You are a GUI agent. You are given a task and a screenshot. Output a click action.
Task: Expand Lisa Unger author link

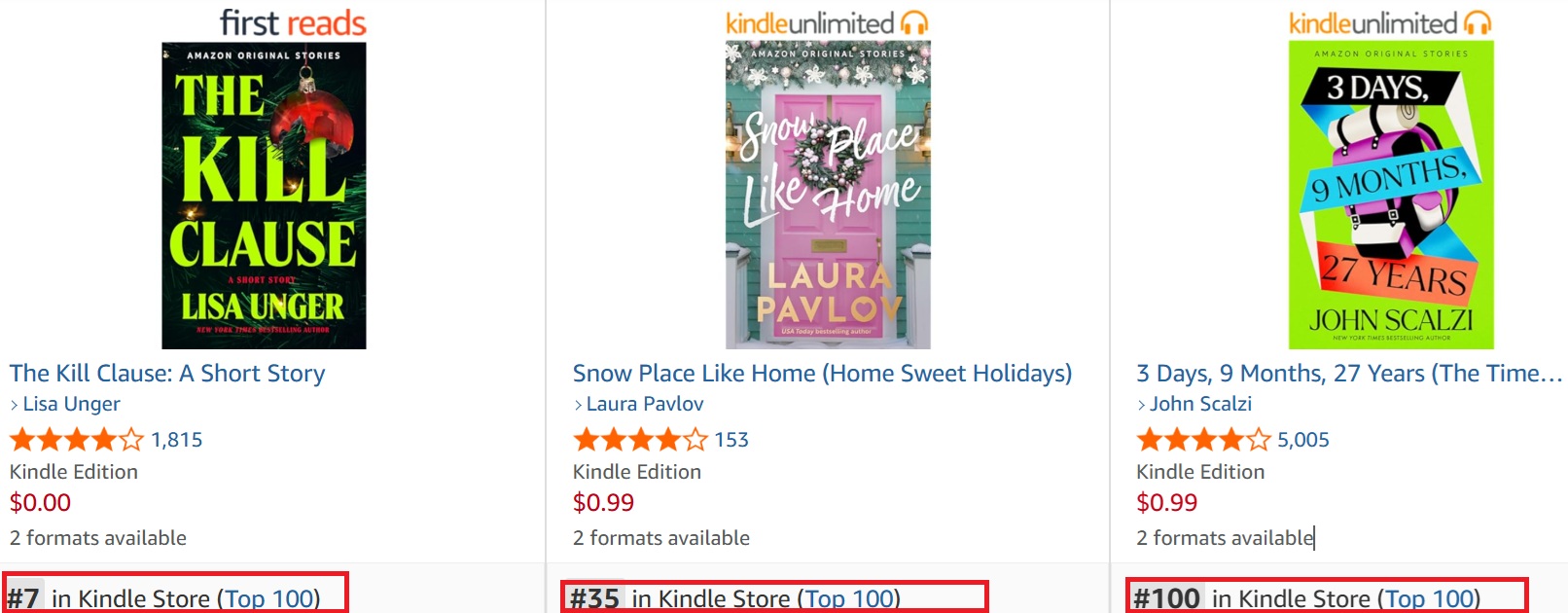click(71, 404)
